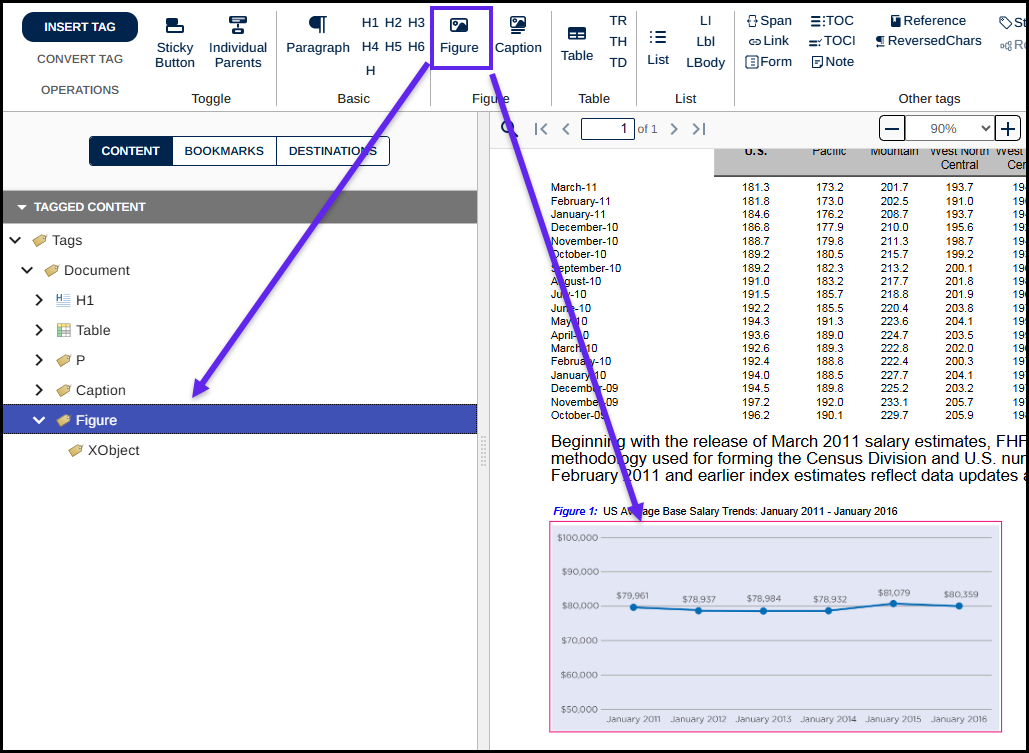Open the 90% zoom level dropdown
Viewport: 1029px width, 753px height.
point(950,129)
